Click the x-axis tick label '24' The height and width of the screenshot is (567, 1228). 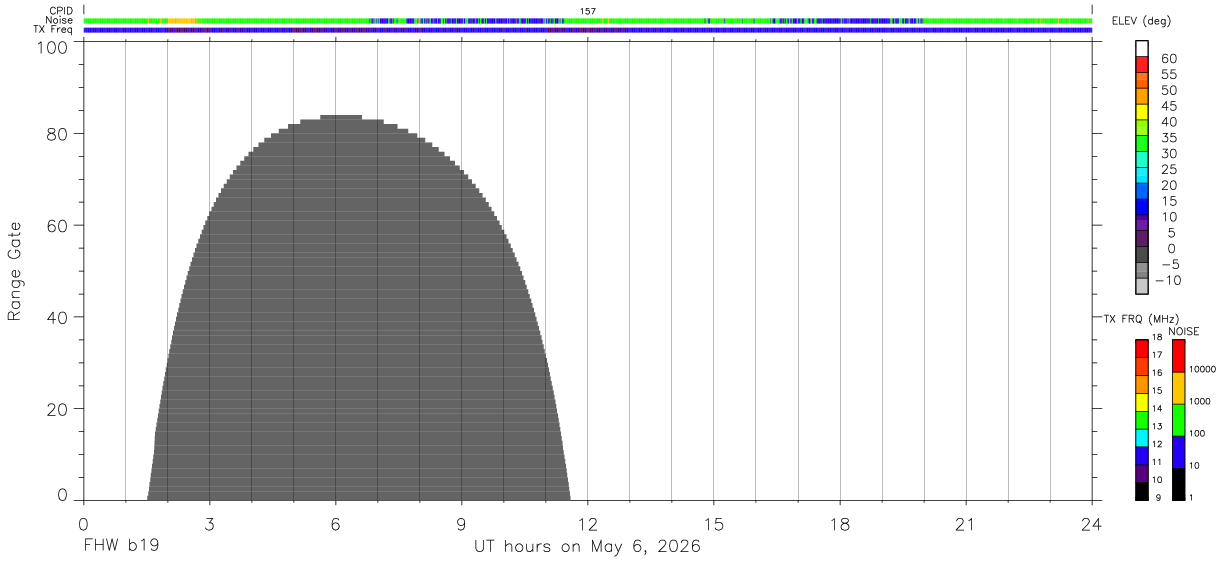click(x=1092, y=523)
